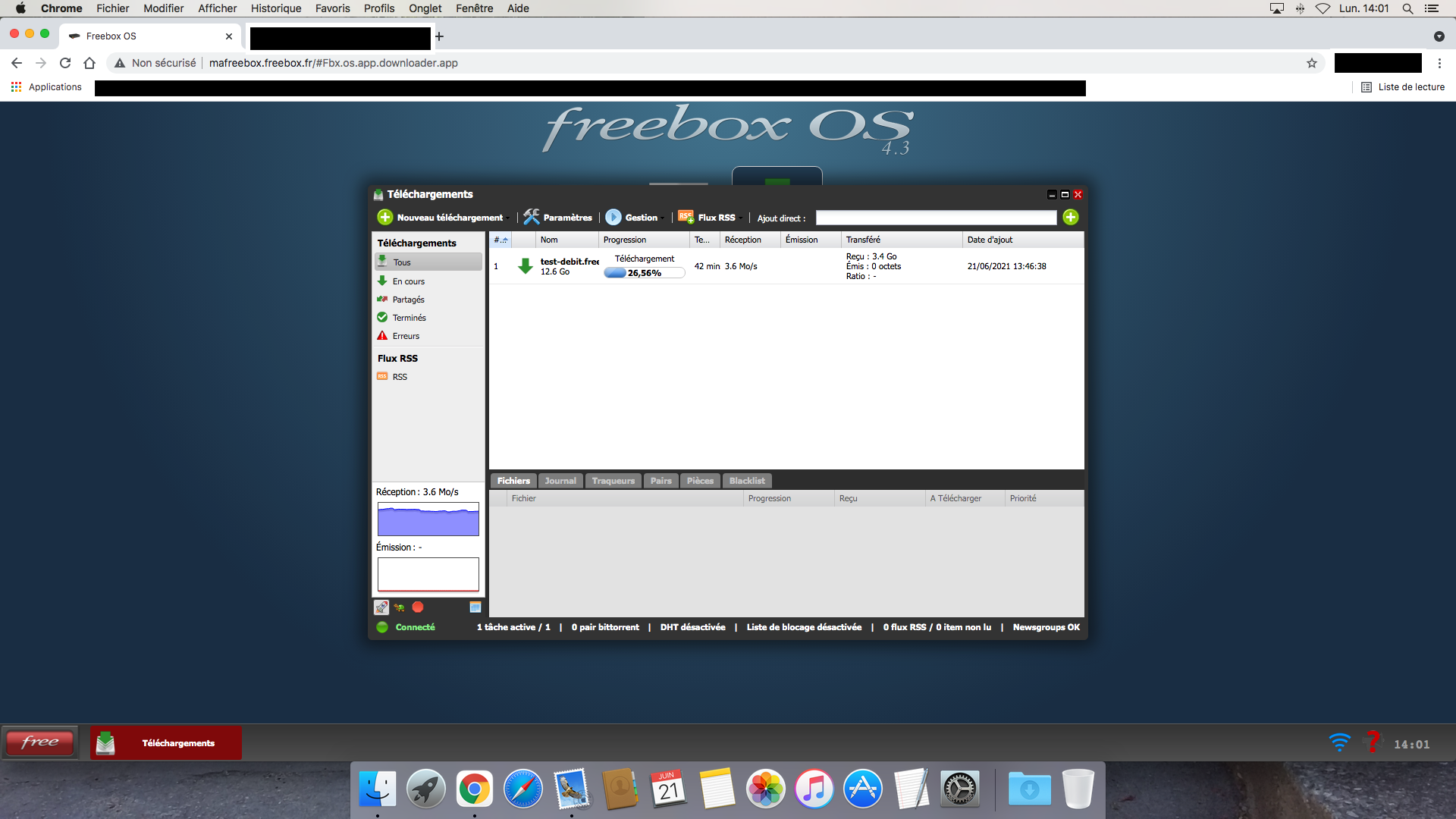This screenshot has width=1456, height=819.
Task: Expand the Nouveau téléchargement dropdown arrow
Action: tap(507, 218)
